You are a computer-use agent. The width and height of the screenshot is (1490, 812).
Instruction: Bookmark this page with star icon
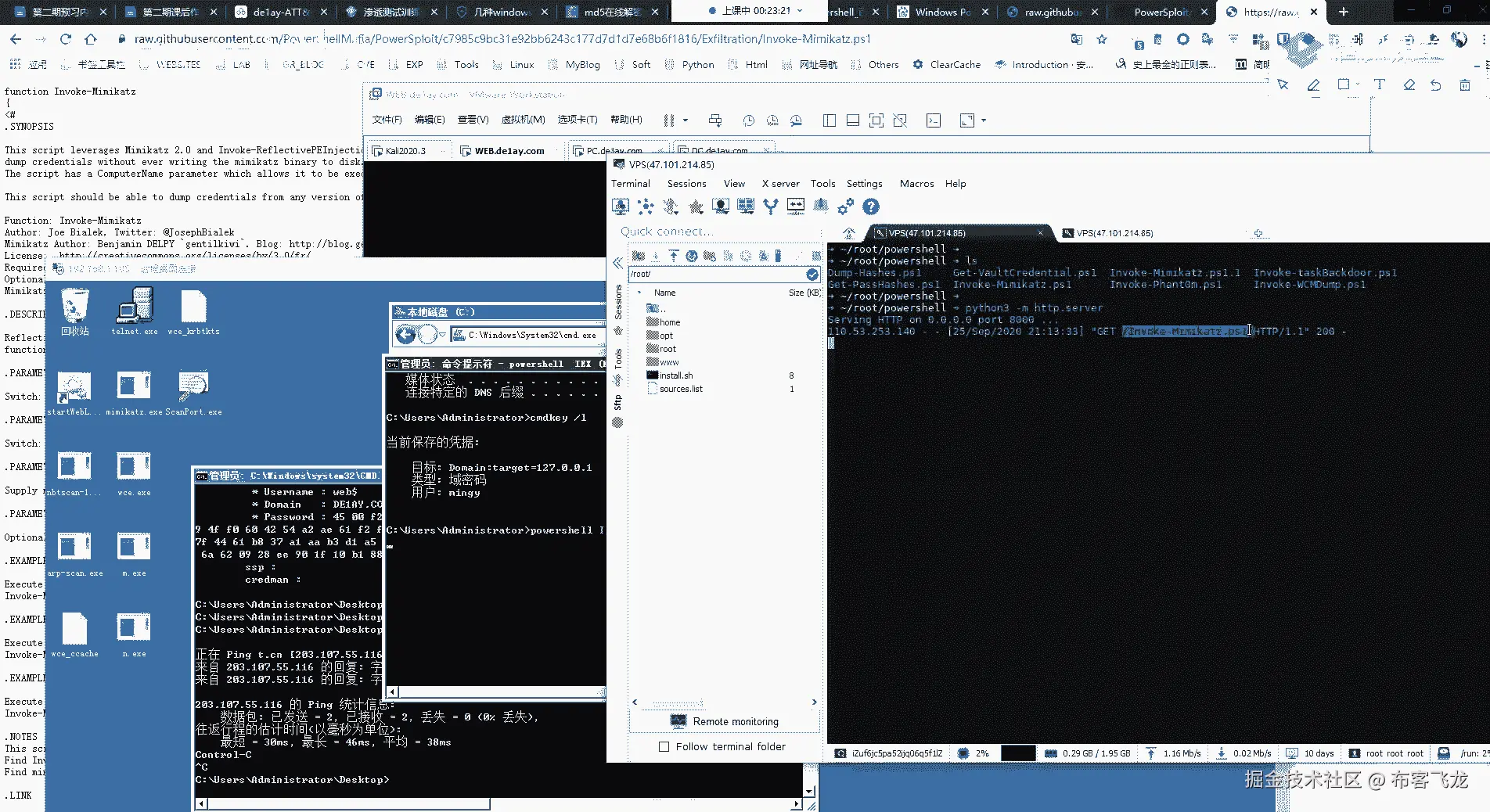point(1102,39)
